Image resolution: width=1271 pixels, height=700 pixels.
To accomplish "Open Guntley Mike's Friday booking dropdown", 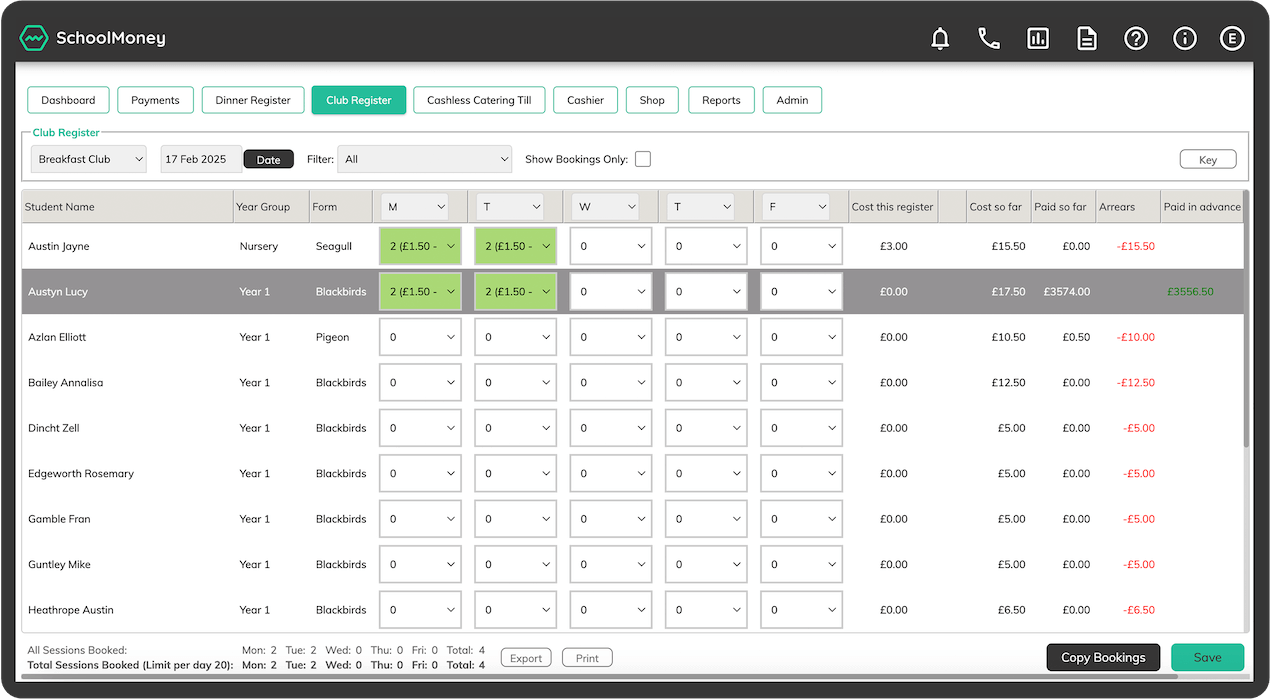I will pos(801,565).
